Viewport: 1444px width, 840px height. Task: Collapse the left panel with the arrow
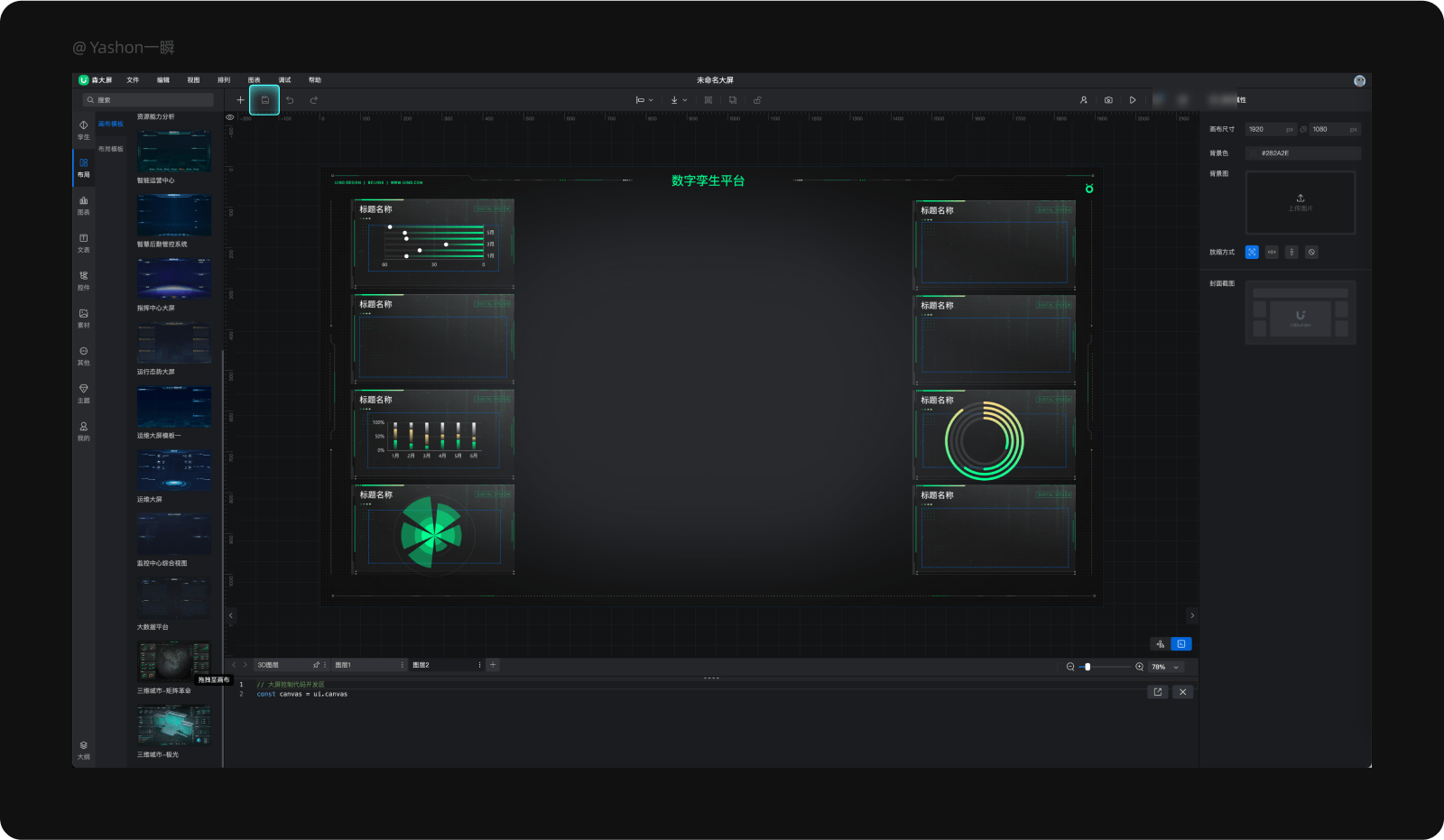231,615
